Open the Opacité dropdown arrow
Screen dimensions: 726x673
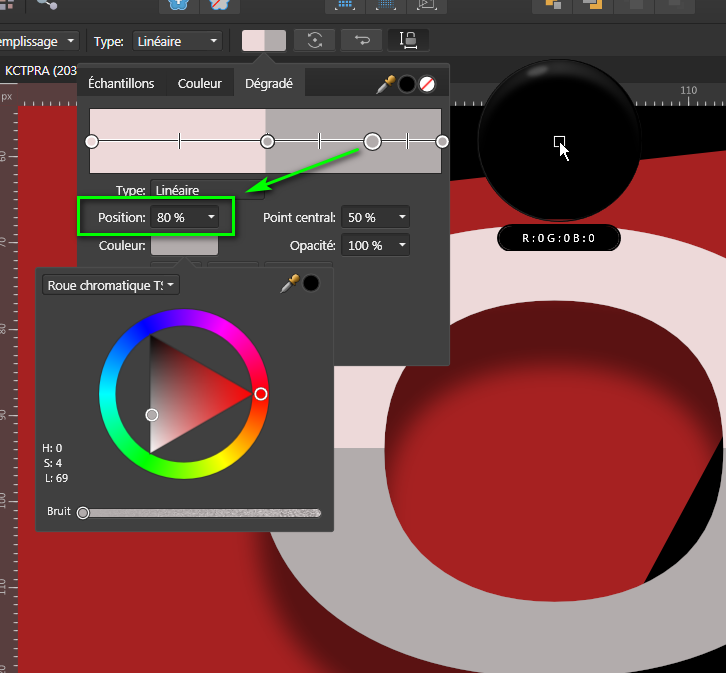[x=402, y=245]
